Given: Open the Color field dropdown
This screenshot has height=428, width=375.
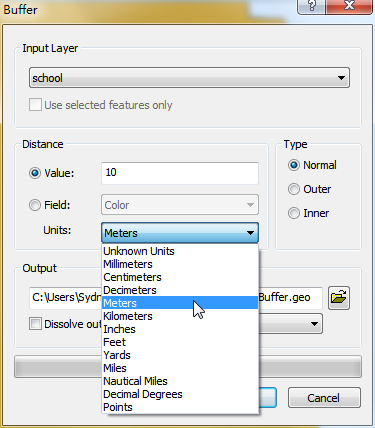Looking at the screenshot, I should point(180,205).
